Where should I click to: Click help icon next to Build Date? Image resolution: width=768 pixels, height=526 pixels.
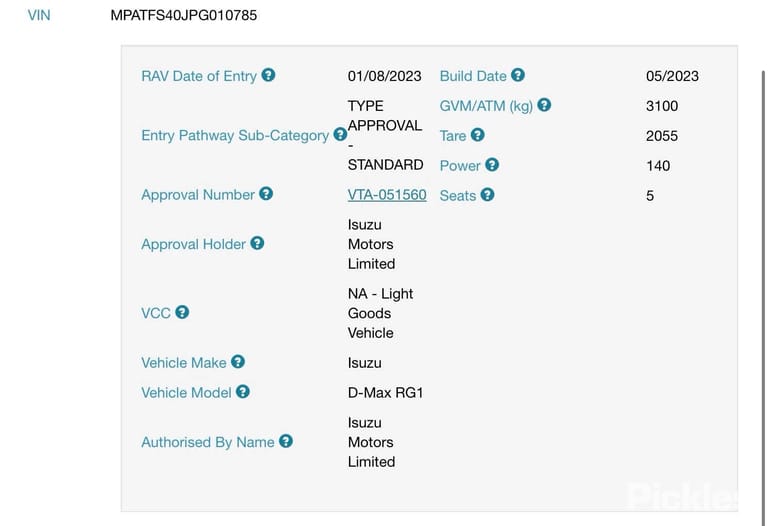click(518, 75)
